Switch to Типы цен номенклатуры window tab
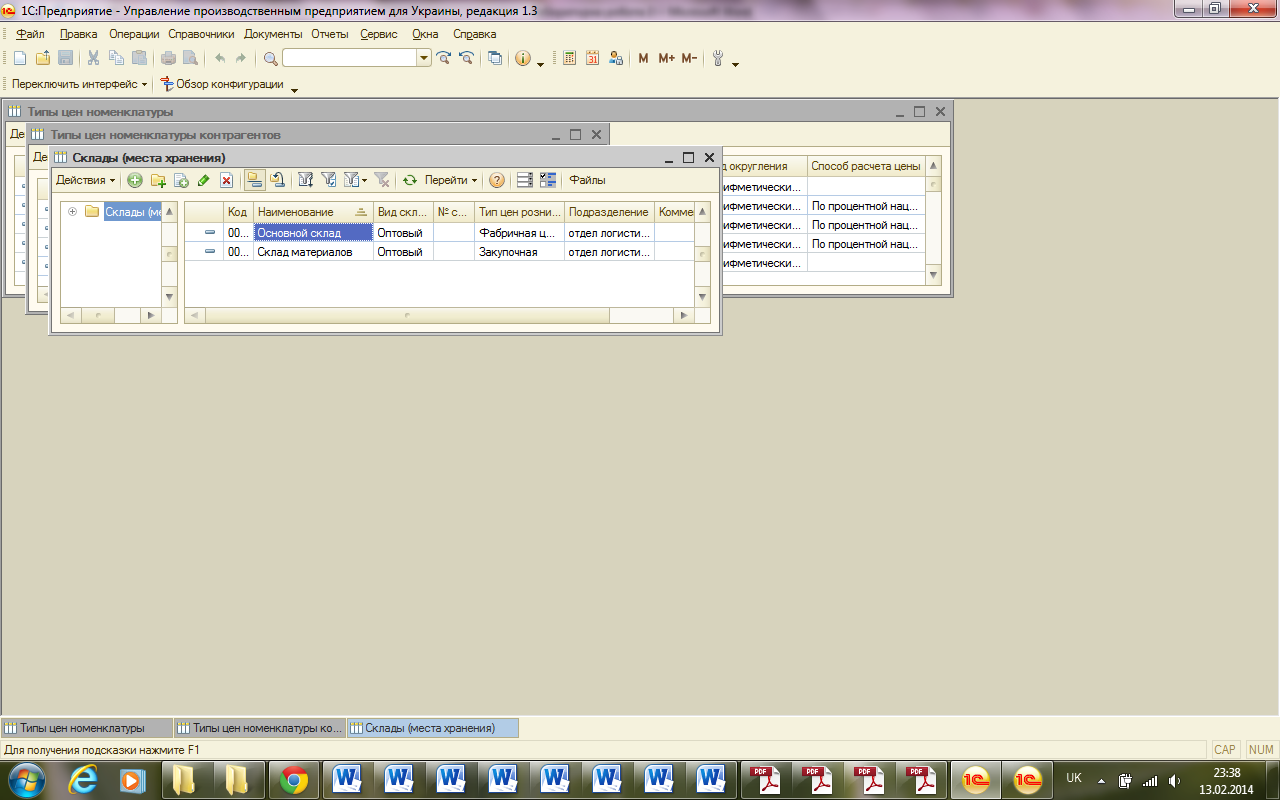Screen dimensions: 1280x800 87,728
